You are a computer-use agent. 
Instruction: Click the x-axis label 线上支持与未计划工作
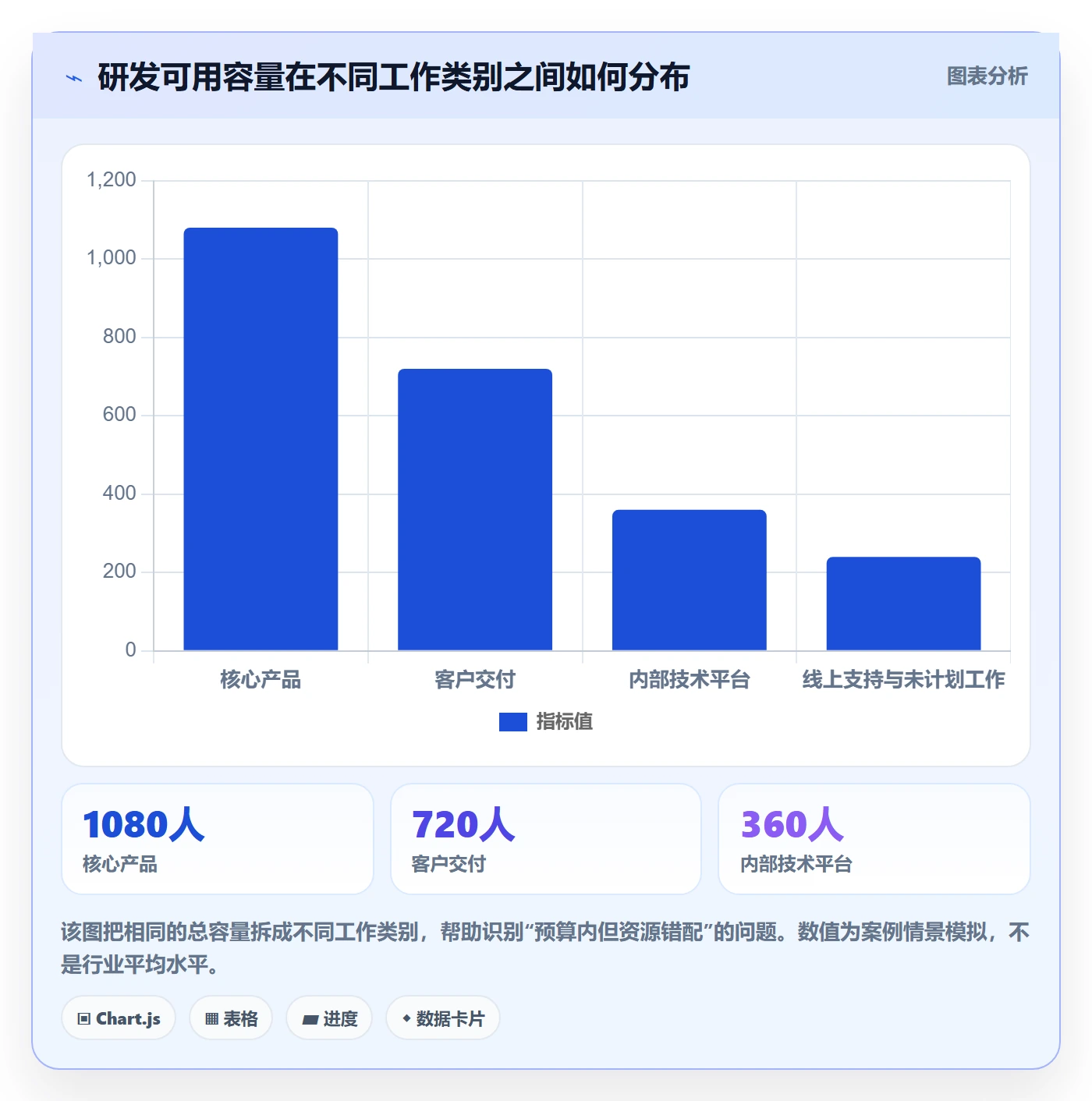903,680
